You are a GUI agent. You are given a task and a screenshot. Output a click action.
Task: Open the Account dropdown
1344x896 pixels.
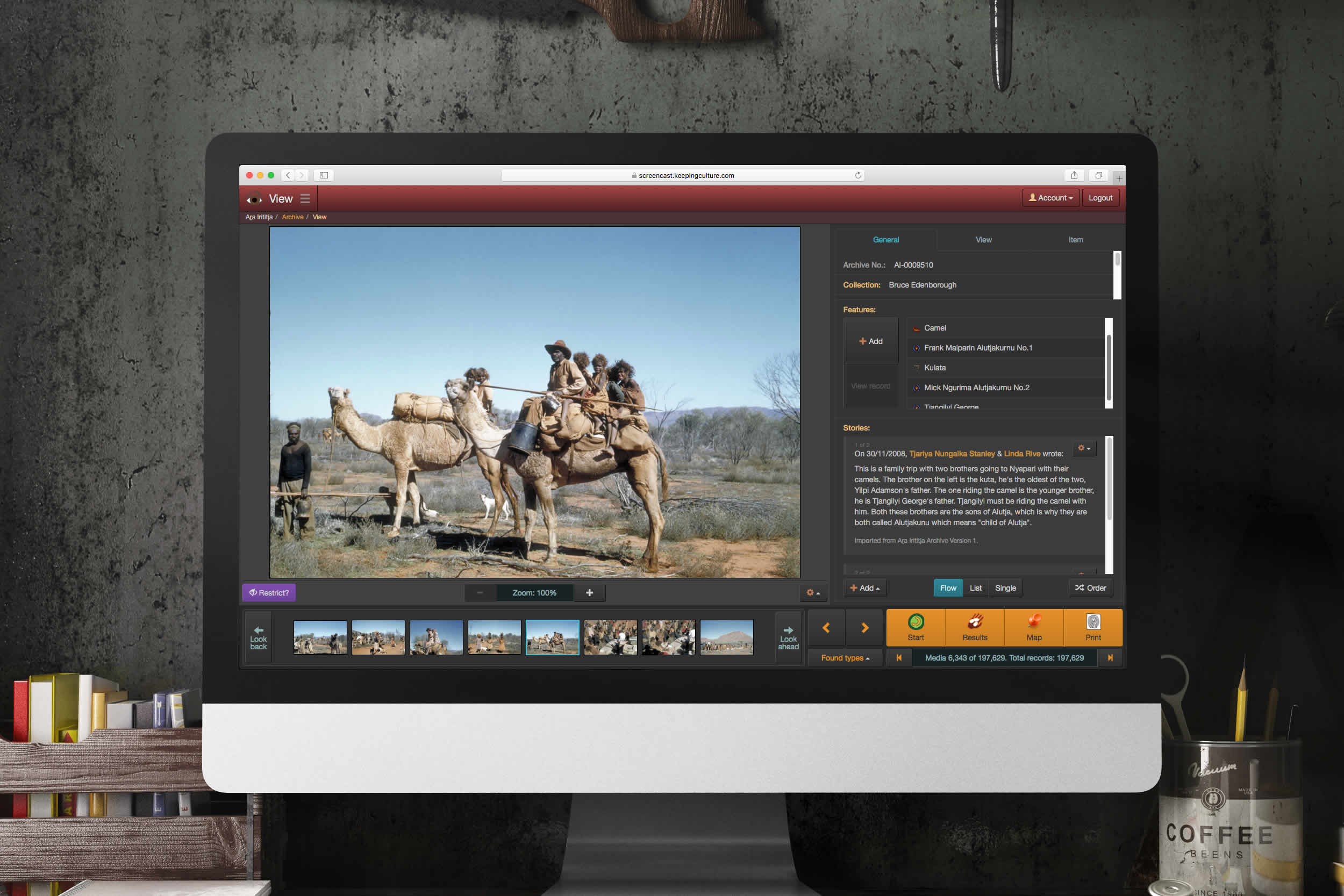[x=1050, y=198]
